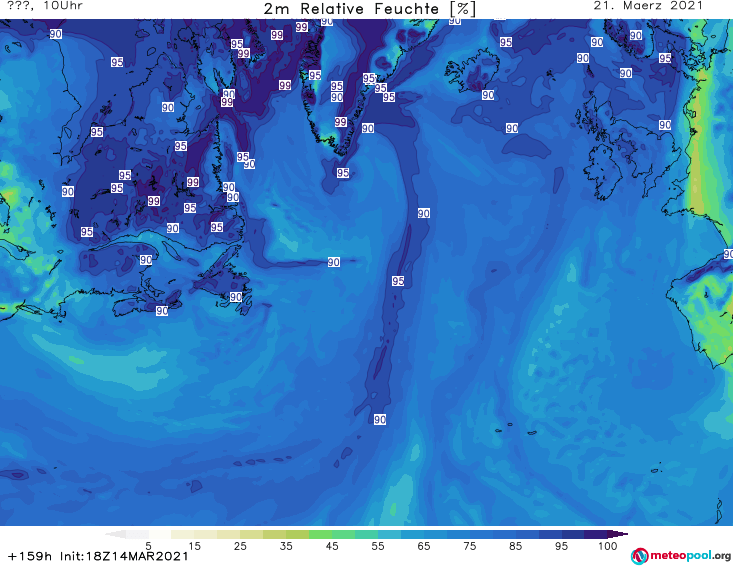Click the legend value label 55
Viewport: 733px width, 566px height.
click(x=377, y=545)
